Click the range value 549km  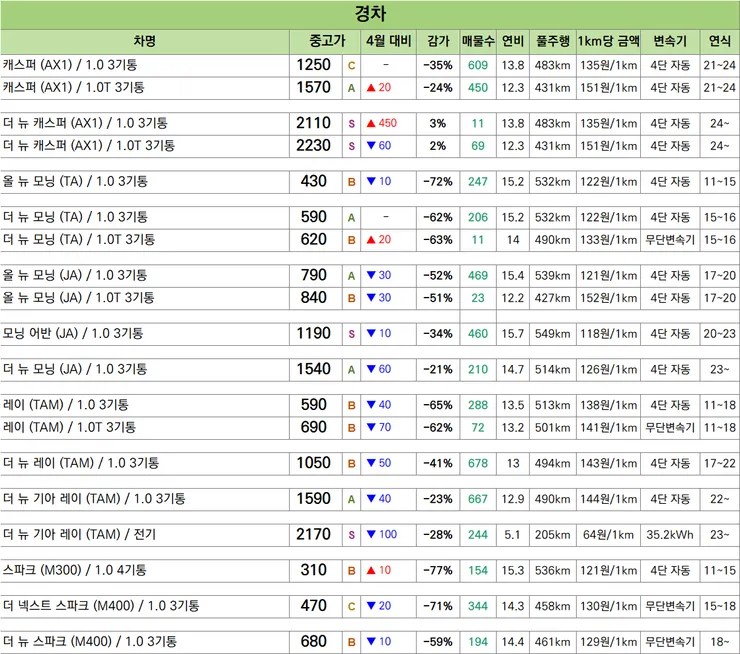point(552,334)
